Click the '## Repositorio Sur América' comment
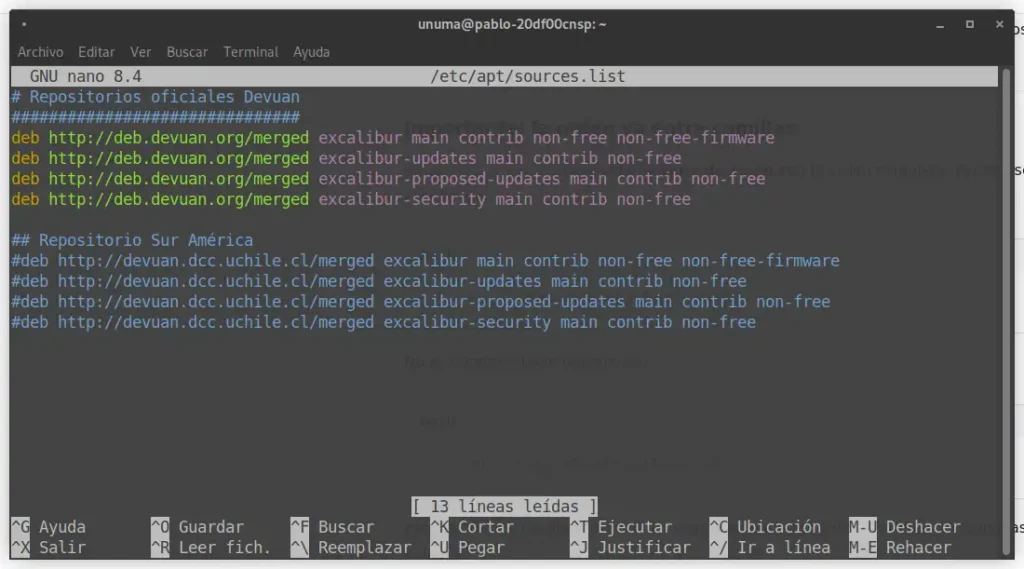 132,240
